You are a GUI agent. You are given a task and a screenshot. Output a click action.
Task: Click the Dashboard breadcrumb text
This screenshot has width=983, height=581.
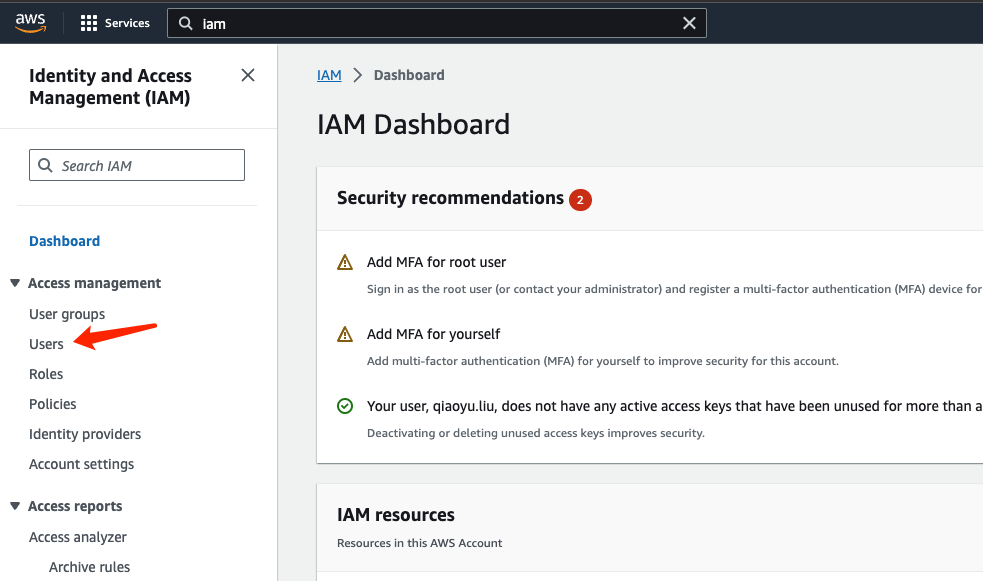point(409,75)
